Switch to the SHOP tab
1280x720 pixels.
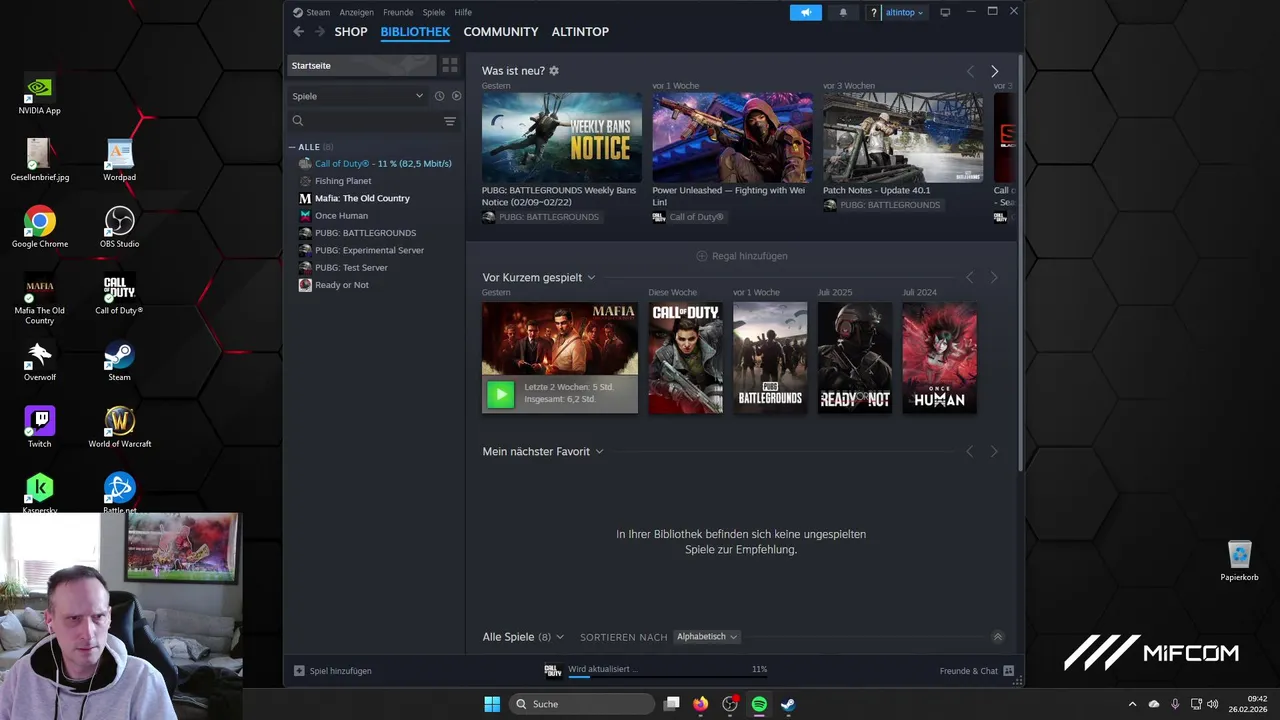point(351,32)
